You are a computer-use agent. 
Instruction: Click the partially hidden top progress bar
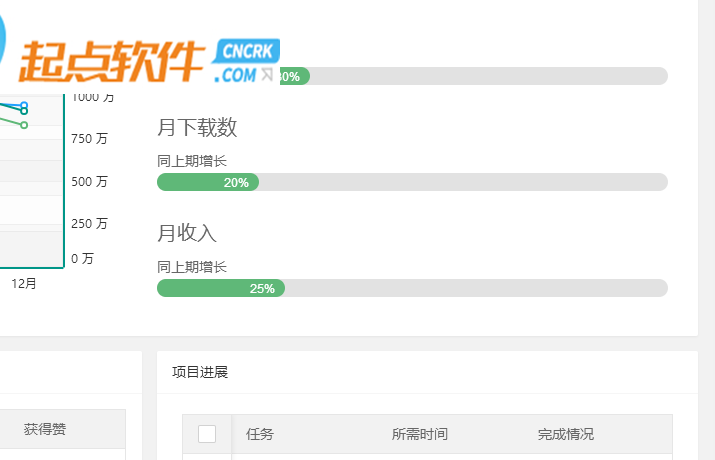[474, 76]
